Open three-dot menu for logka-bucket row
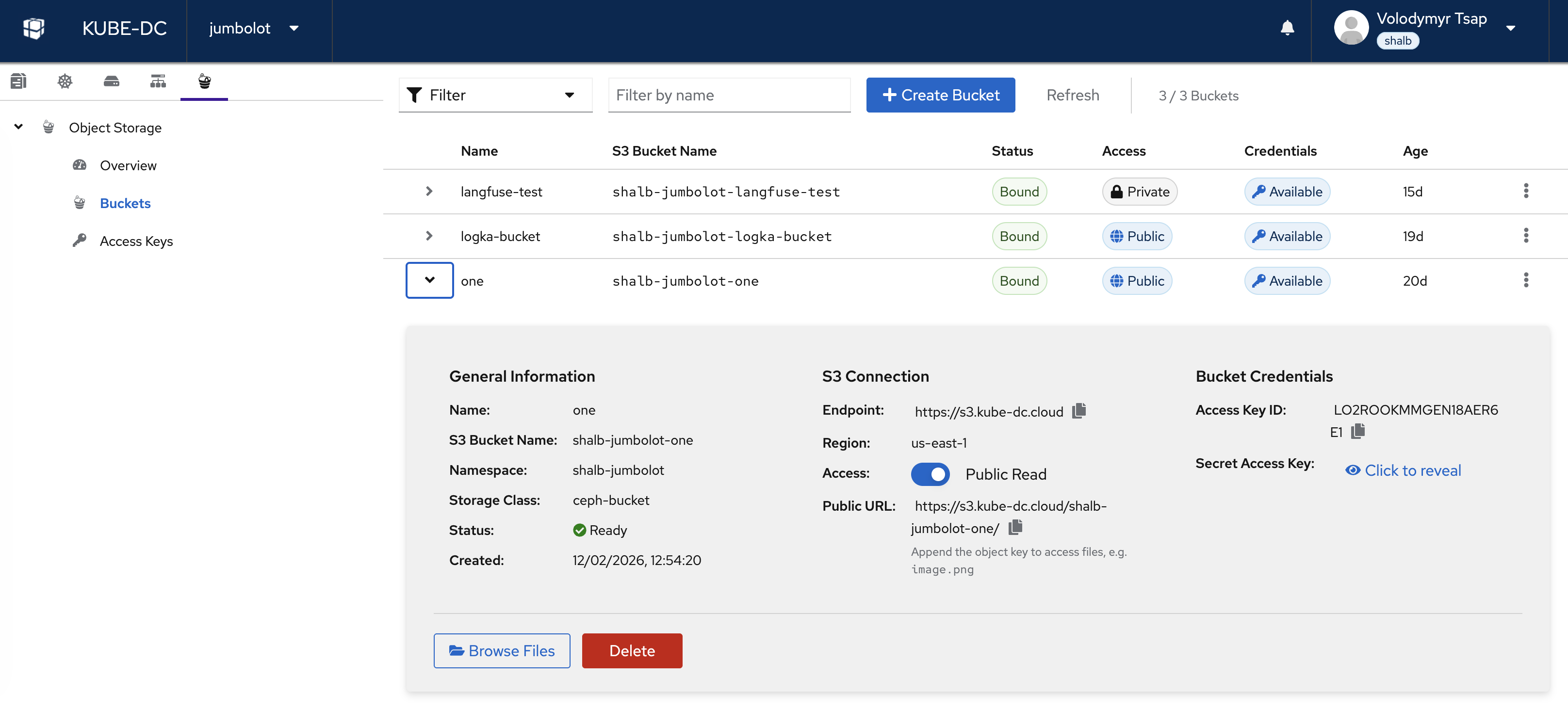 click(x=1525, y=236)
